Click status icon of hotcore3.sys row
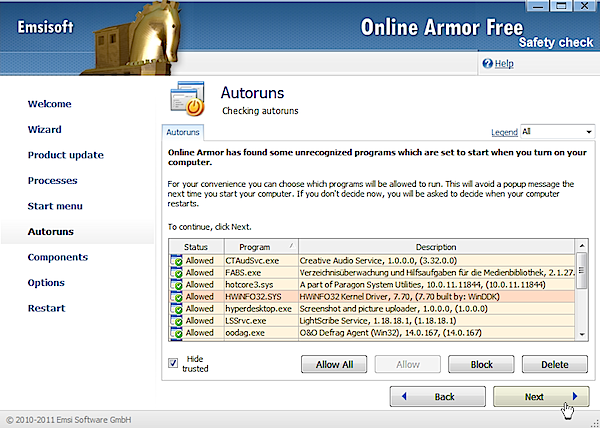This screenshot has width=600, height=428. coord(176,285)
